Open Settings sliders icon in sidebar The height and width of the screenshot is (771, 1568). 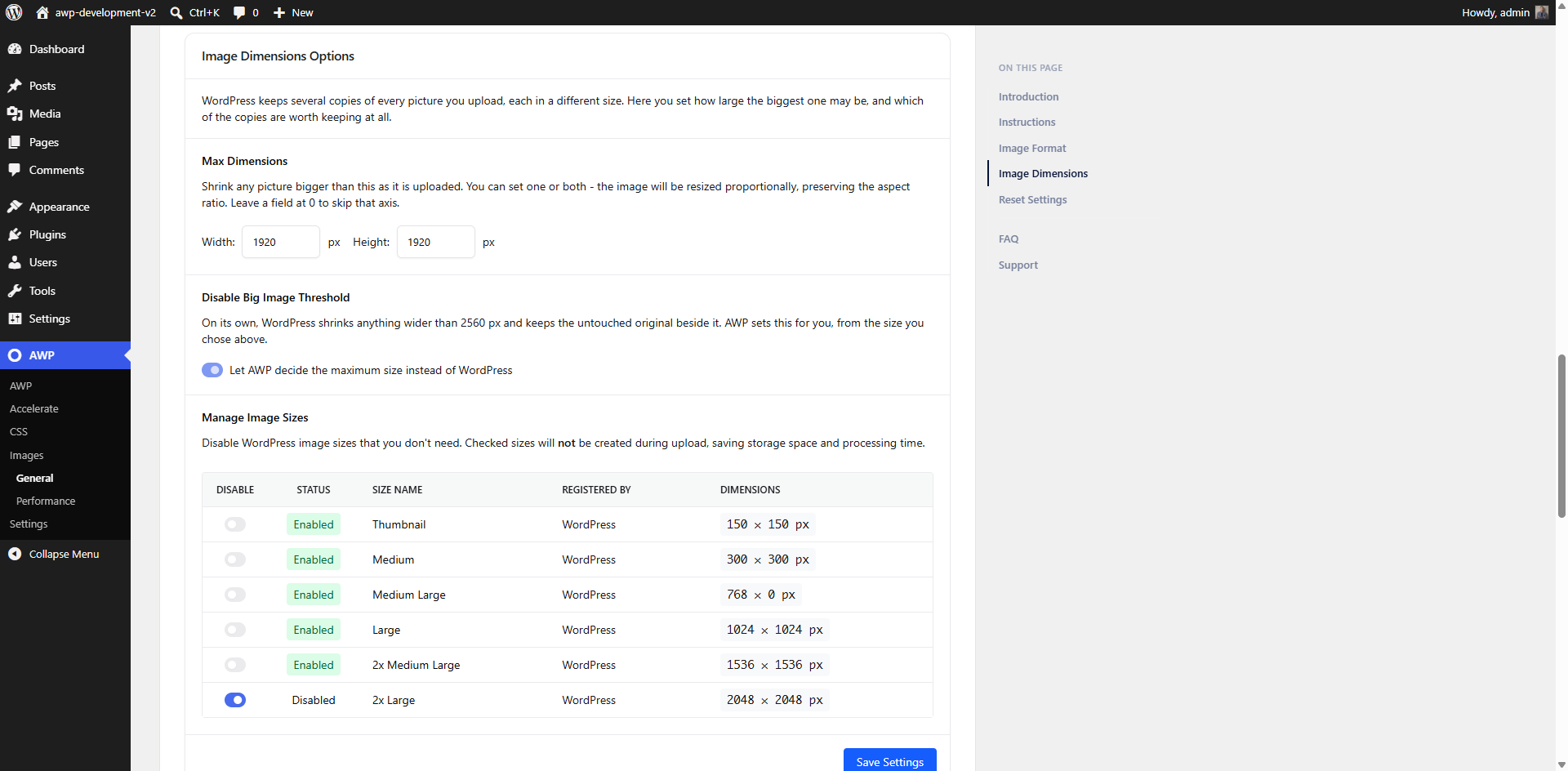[15, 319]
